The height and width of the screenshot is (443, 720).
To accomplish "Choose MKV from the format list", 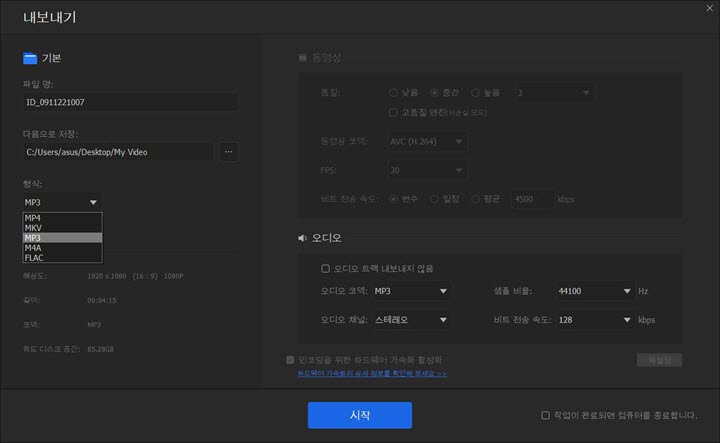I will point(62,228).
